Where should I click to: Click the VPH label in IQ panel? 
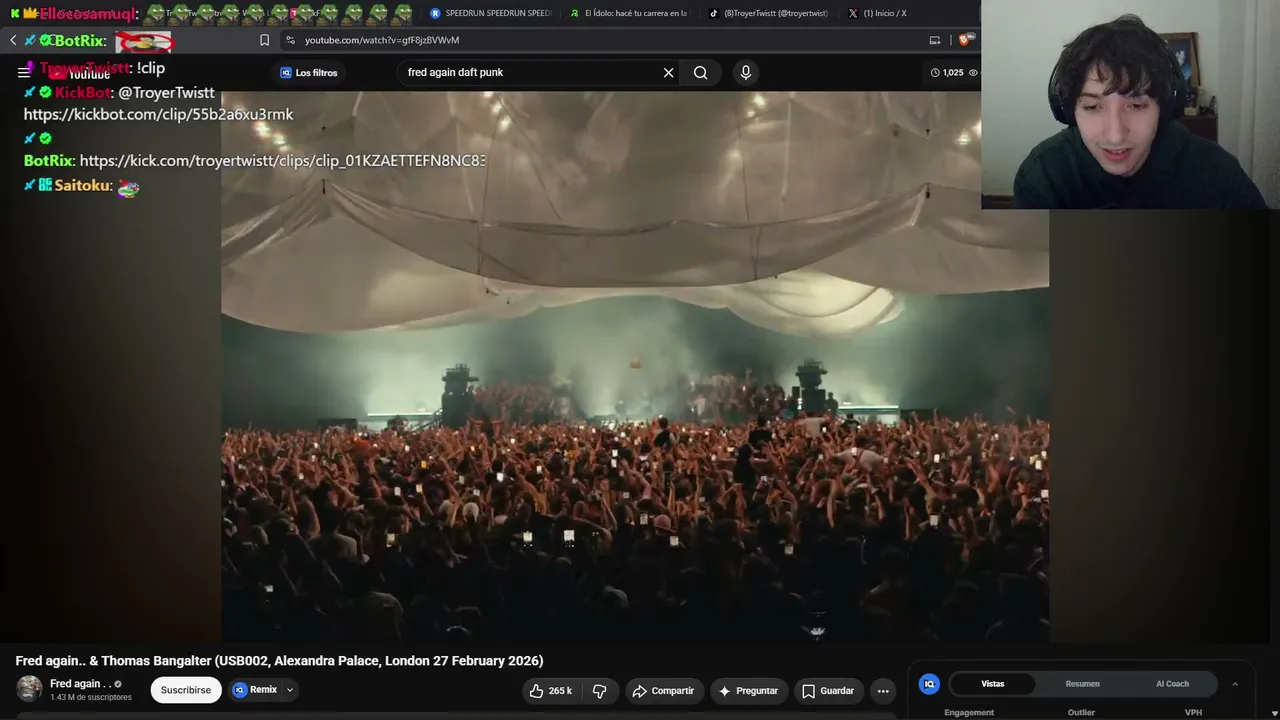pos(1193,712)
